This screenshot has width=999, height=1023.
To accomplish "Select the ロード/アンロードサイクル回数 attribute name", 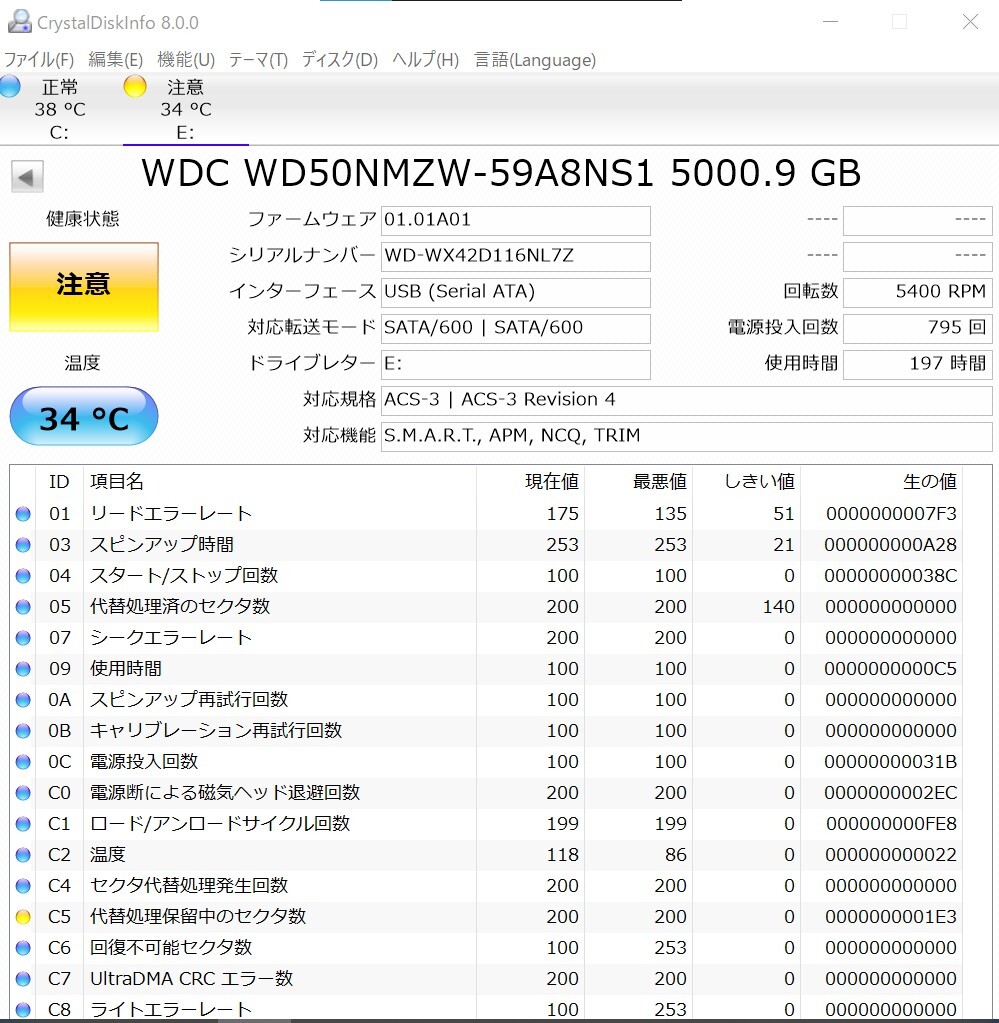I will [220, 823].
